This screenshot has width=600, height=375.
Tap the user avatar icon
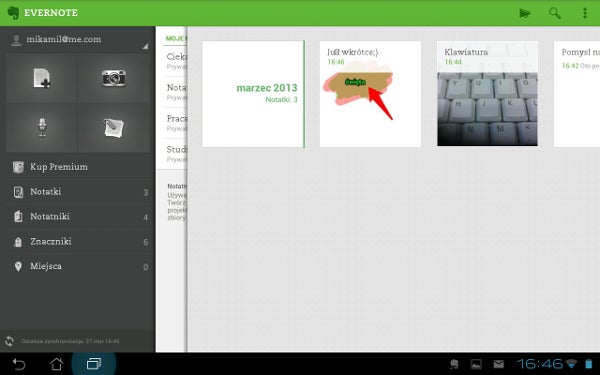coord(16,40)
